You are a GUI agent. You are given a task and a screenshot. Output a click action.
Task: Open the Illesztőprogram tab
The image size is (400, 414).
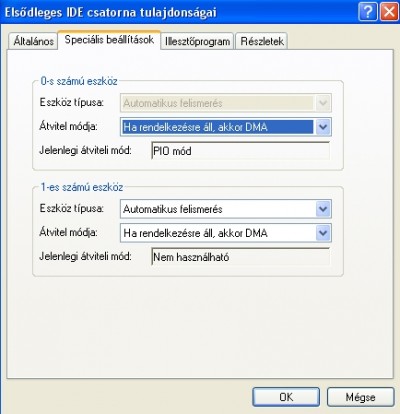(x=197, y=41)
